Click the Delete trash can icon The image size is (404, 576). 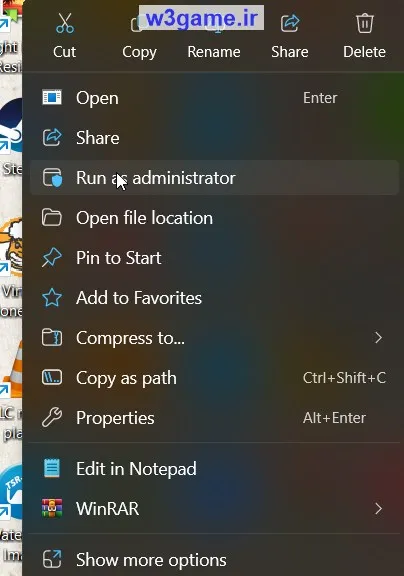pos(365,23)
